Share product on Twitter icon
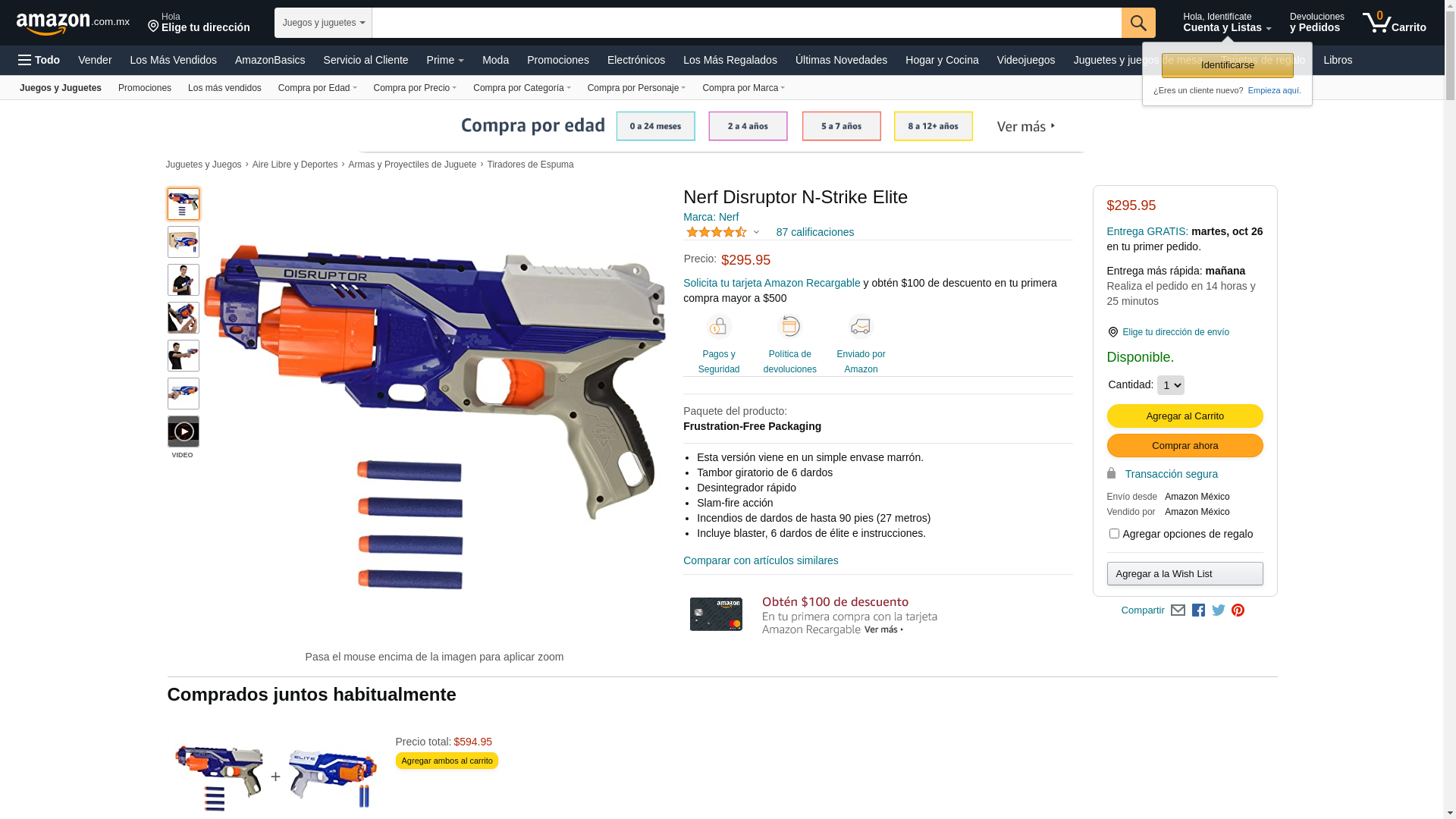 (x=1219, y=610)
